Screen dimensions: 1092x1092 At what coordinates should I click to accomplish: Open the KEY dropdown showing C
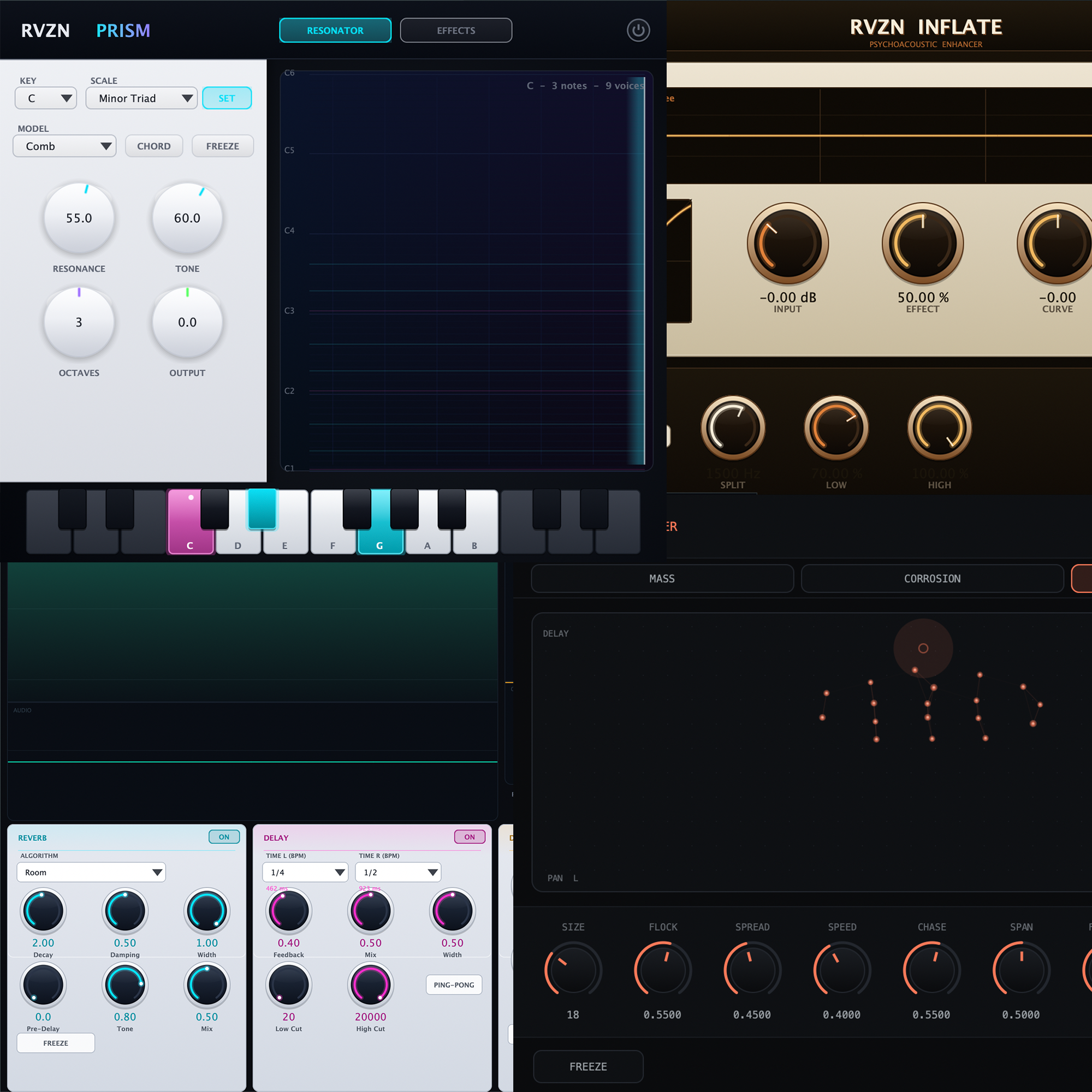(46, 98)
